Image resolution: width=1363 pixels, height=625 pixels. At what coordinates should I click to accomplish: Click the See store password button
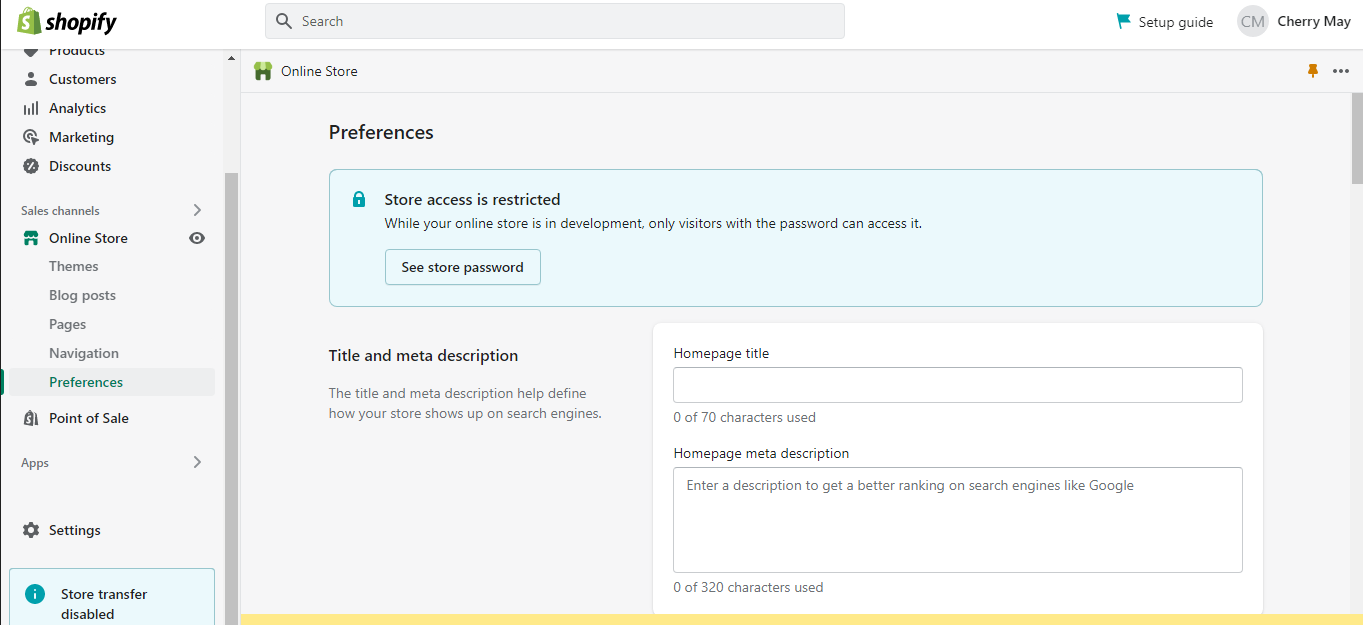[462, 267]
